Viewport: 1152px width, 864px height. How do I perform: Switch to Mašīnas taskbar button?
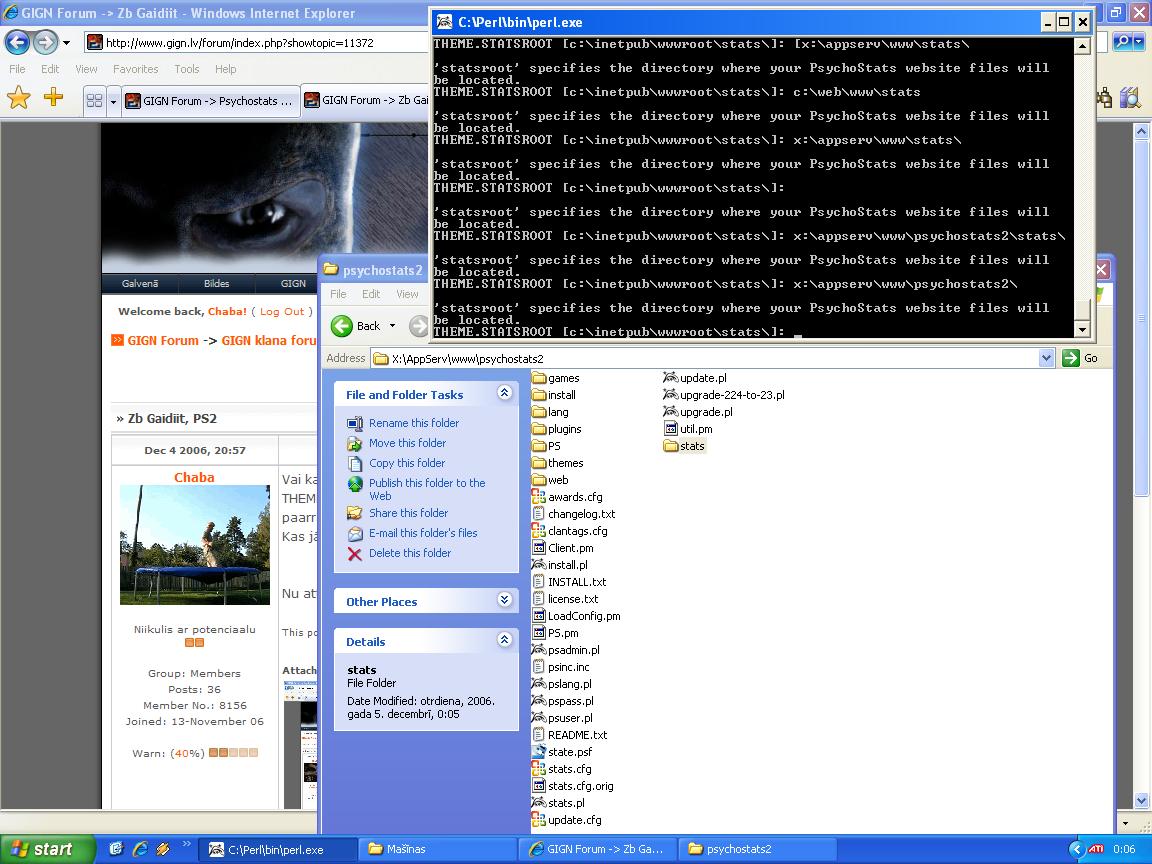tap(437, 849)
